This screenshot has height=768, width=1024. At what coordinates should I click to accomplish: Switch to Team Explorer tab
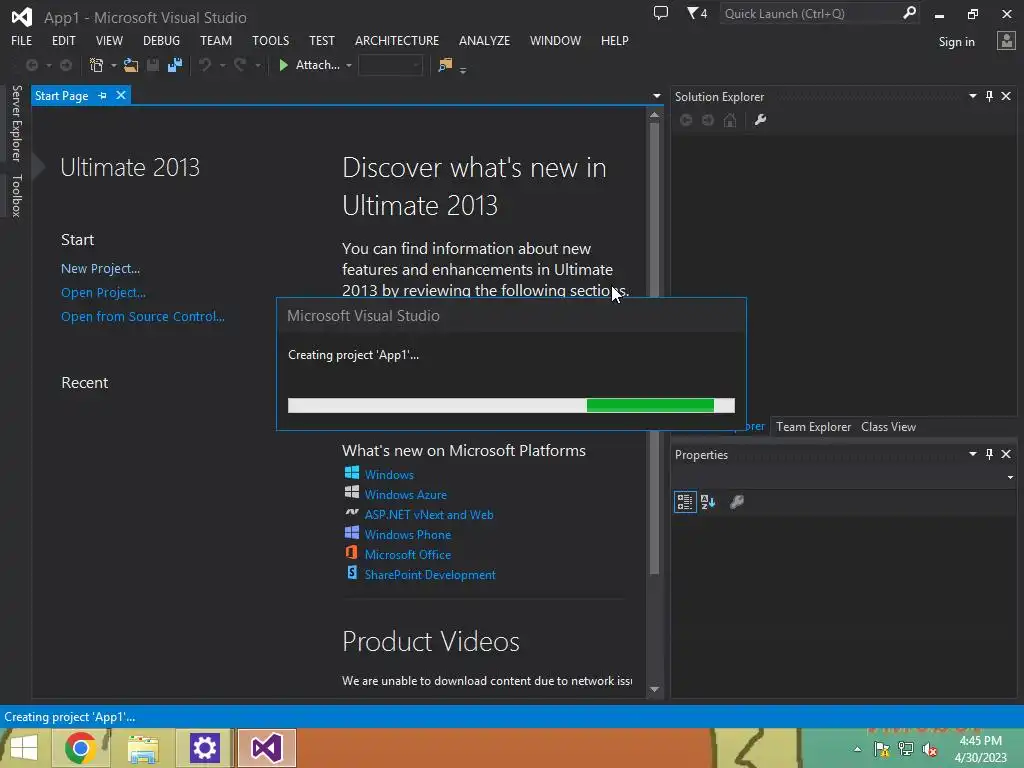click(813, 426)
